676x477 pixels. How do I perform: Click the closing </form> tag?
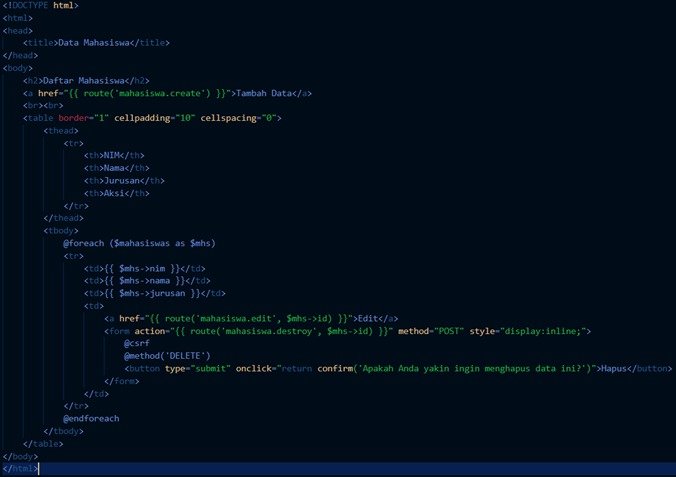tap(122, 381)
